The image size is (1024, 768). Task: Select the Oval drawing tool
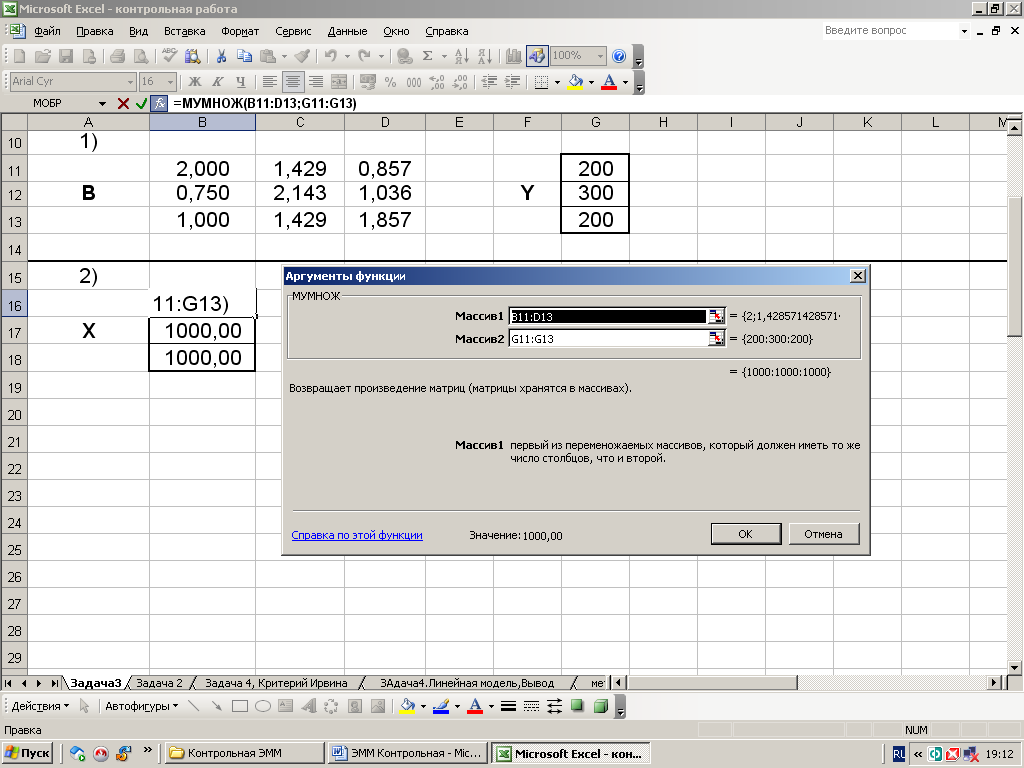263,706
